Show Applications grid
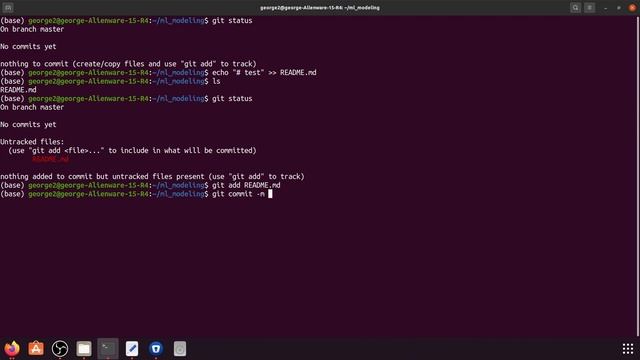The height and width of the screenshot is (360, 640). pos(628,349)
